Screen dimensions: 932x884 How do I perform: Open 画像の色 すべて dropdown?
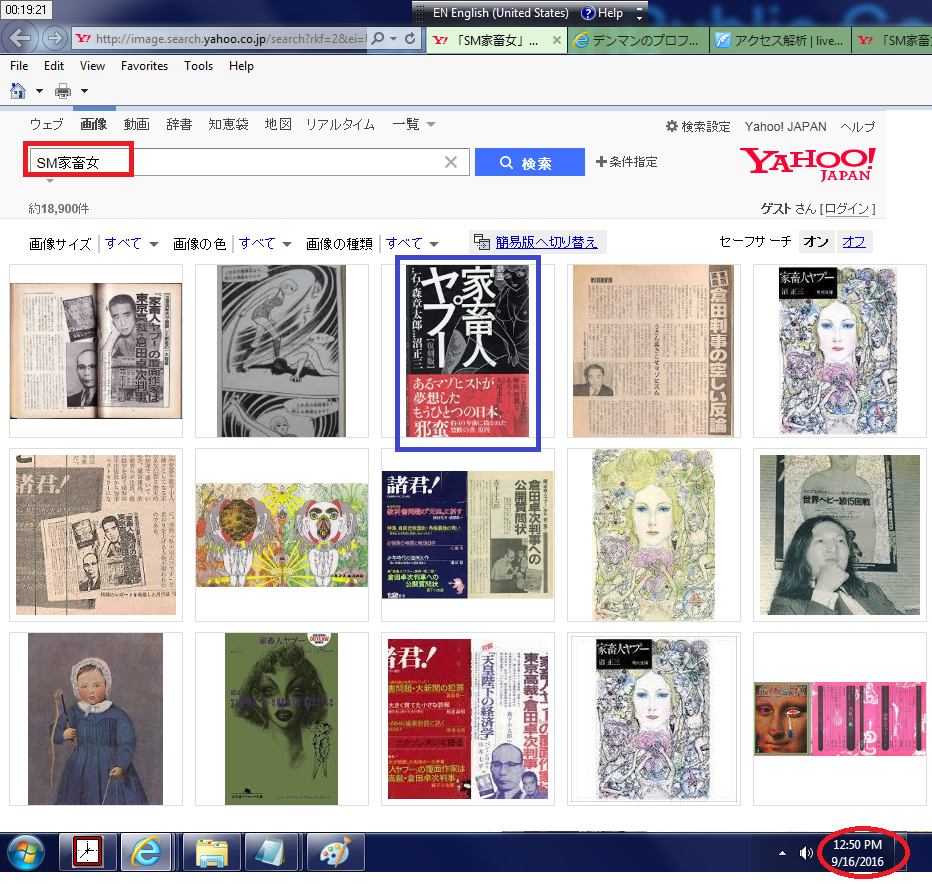[x=265, y=243]
